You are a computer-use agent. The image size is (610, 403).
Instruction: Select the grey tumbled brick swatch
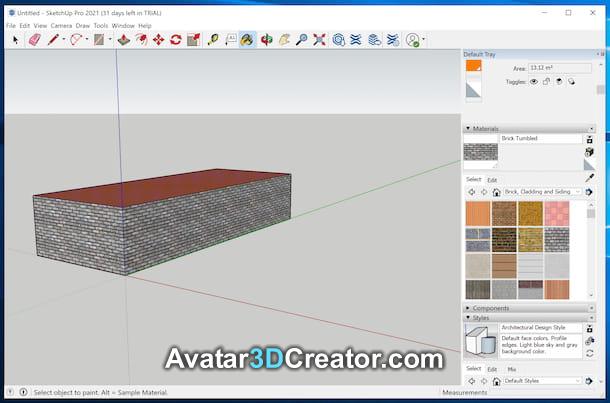pos(556,240)
